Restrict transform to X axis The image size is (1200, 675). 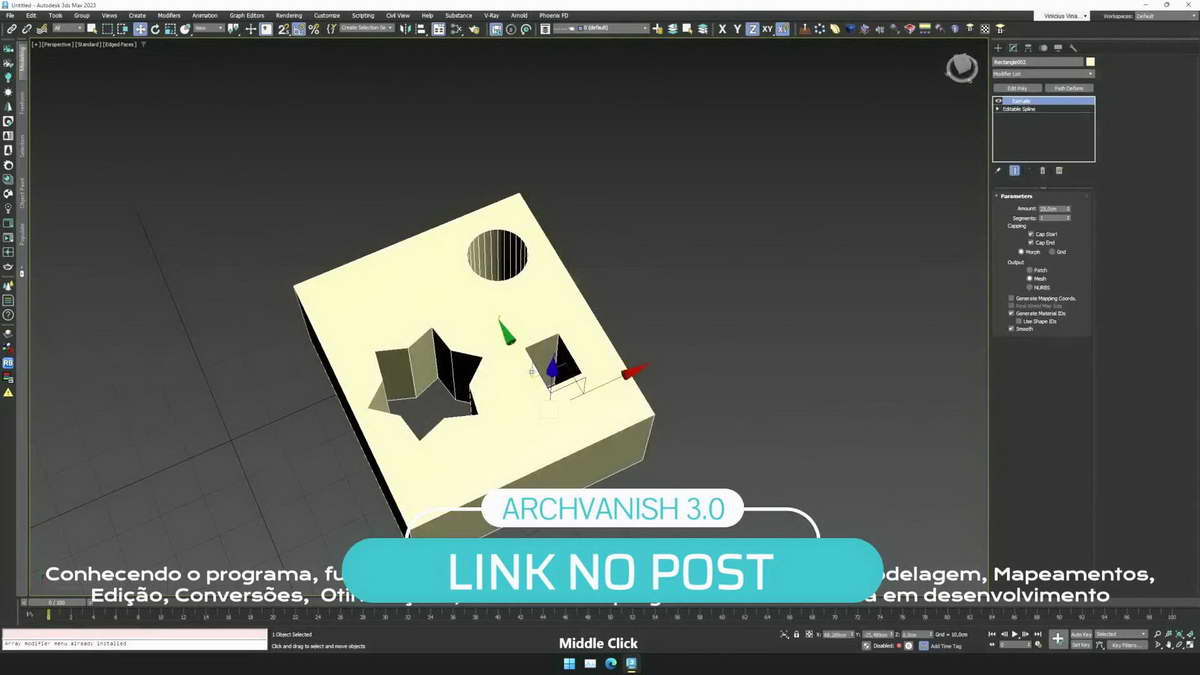[x=722, y=29]
